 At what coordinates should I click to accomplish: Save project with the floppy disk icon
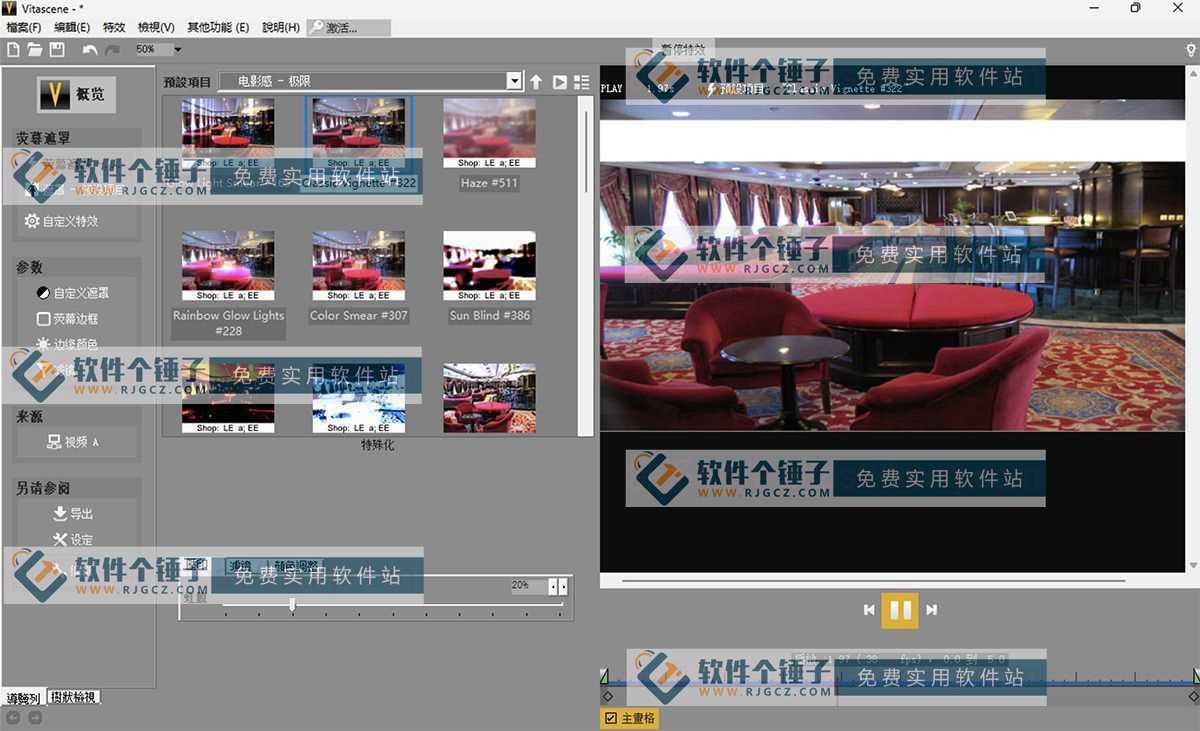tap(57, 50)
